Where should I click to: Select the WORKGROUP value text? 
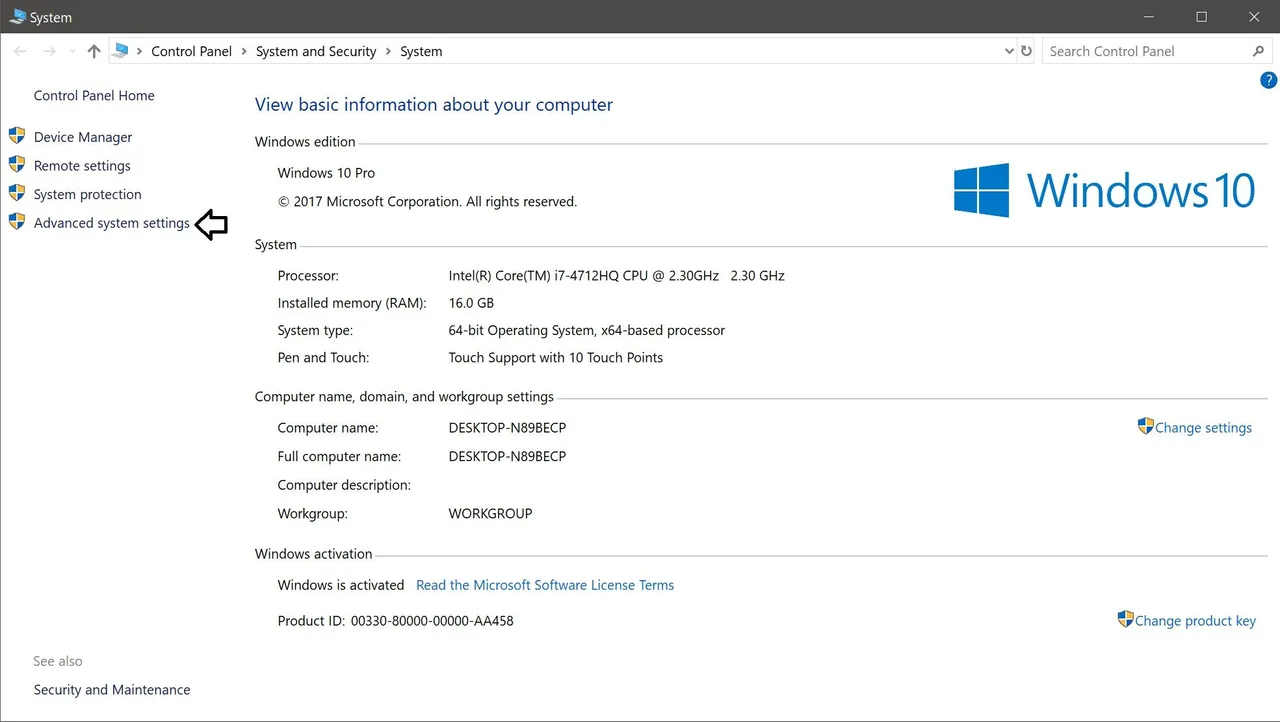click(490, 513)
